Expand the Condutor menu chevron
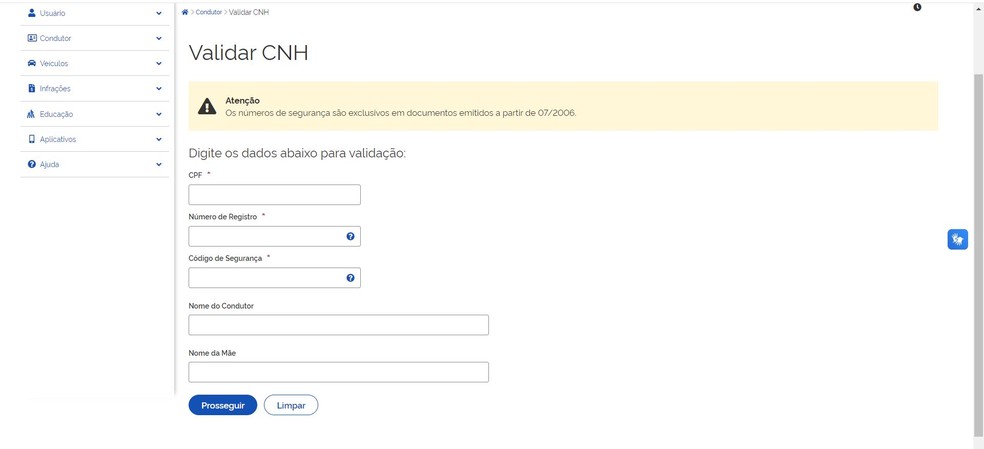Screen dimensions: 984x449 coord(159,38)
